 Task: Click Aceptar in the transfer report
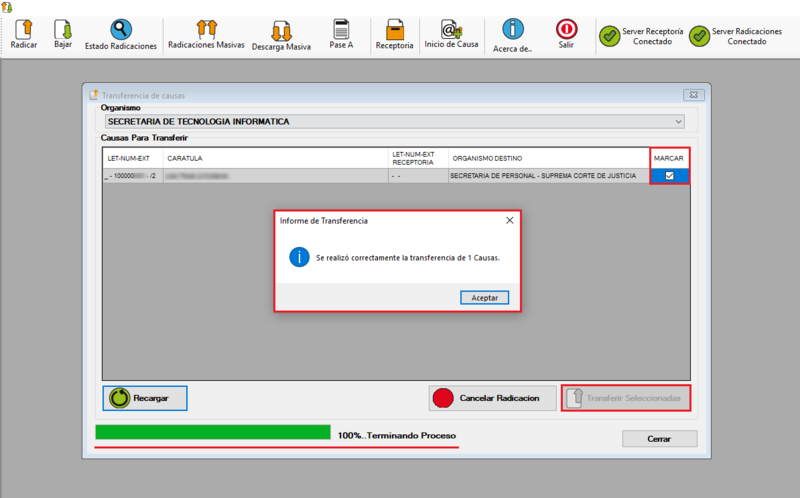click(484, 297)
